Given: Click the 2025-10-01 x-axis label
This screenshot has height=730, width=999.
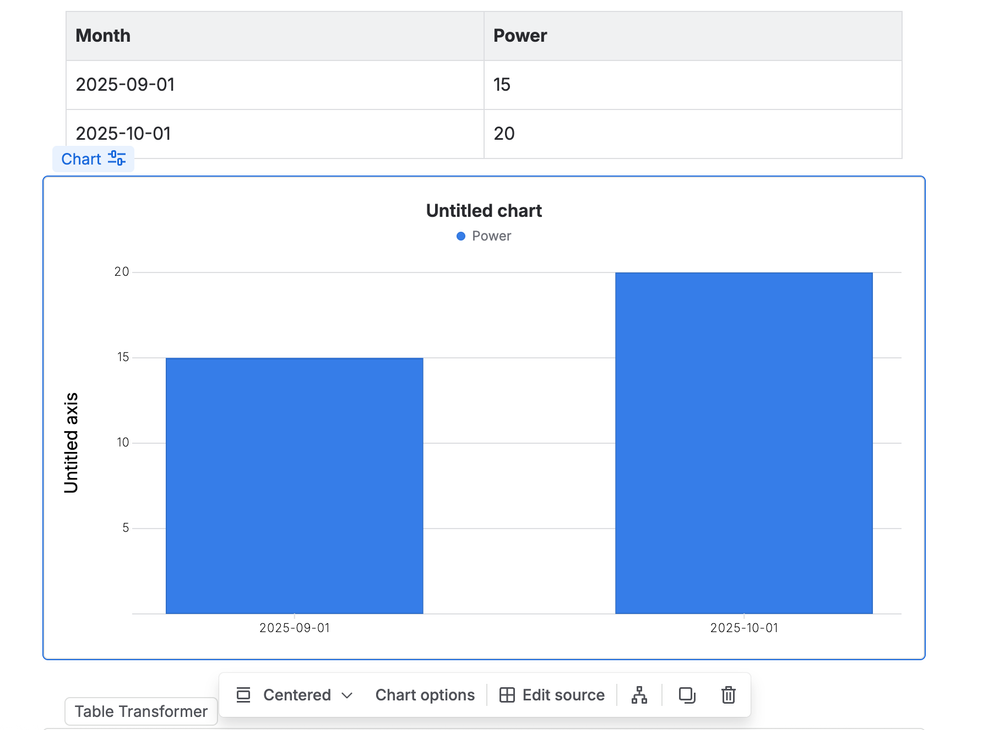Looking at the screenshot, I should tap(744, 628).
